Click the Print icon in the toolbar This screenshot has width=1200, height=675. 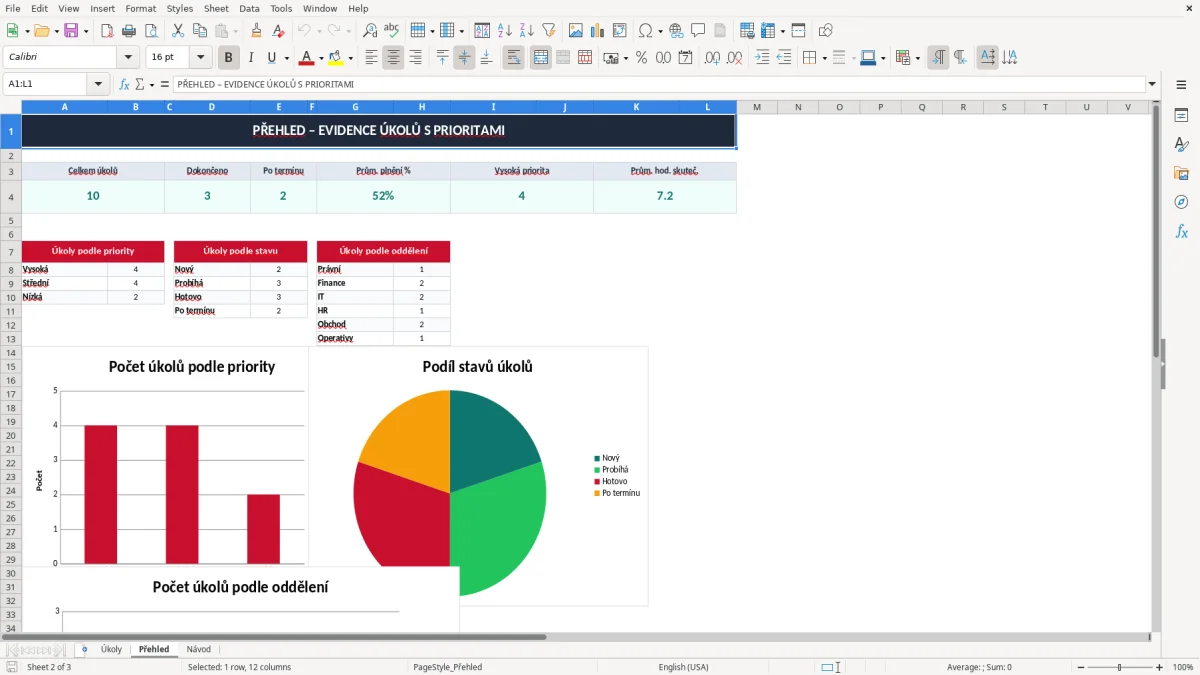tap(129, 31)
